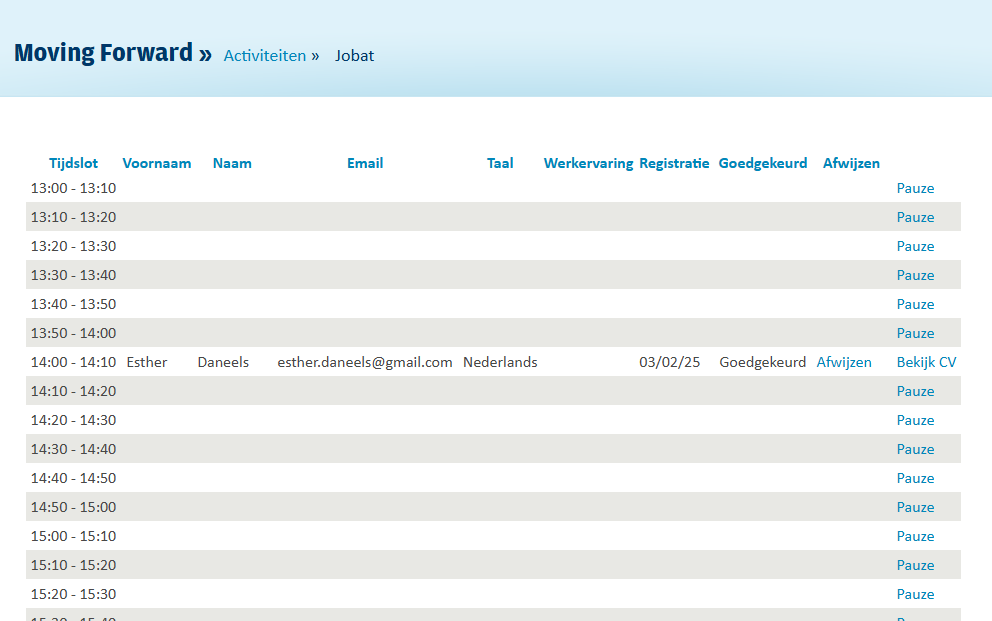
Task: Mark the 15:10 - 15:20 slot as Pauze
Action: click(915, 565)
